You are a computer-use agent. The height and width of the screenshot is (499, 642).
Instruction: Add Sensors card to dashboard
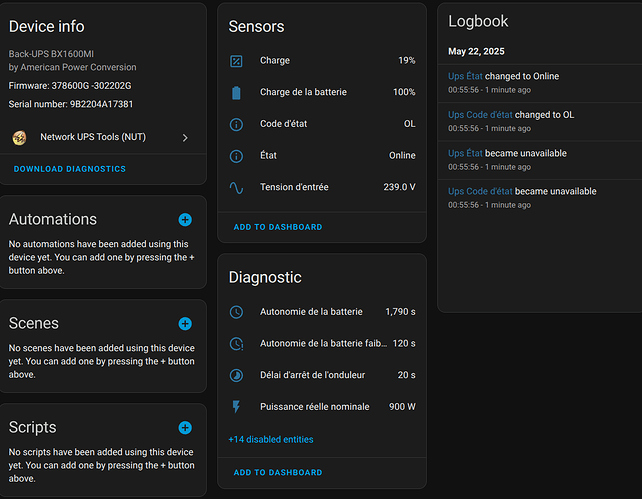click(x=277, y=227)
